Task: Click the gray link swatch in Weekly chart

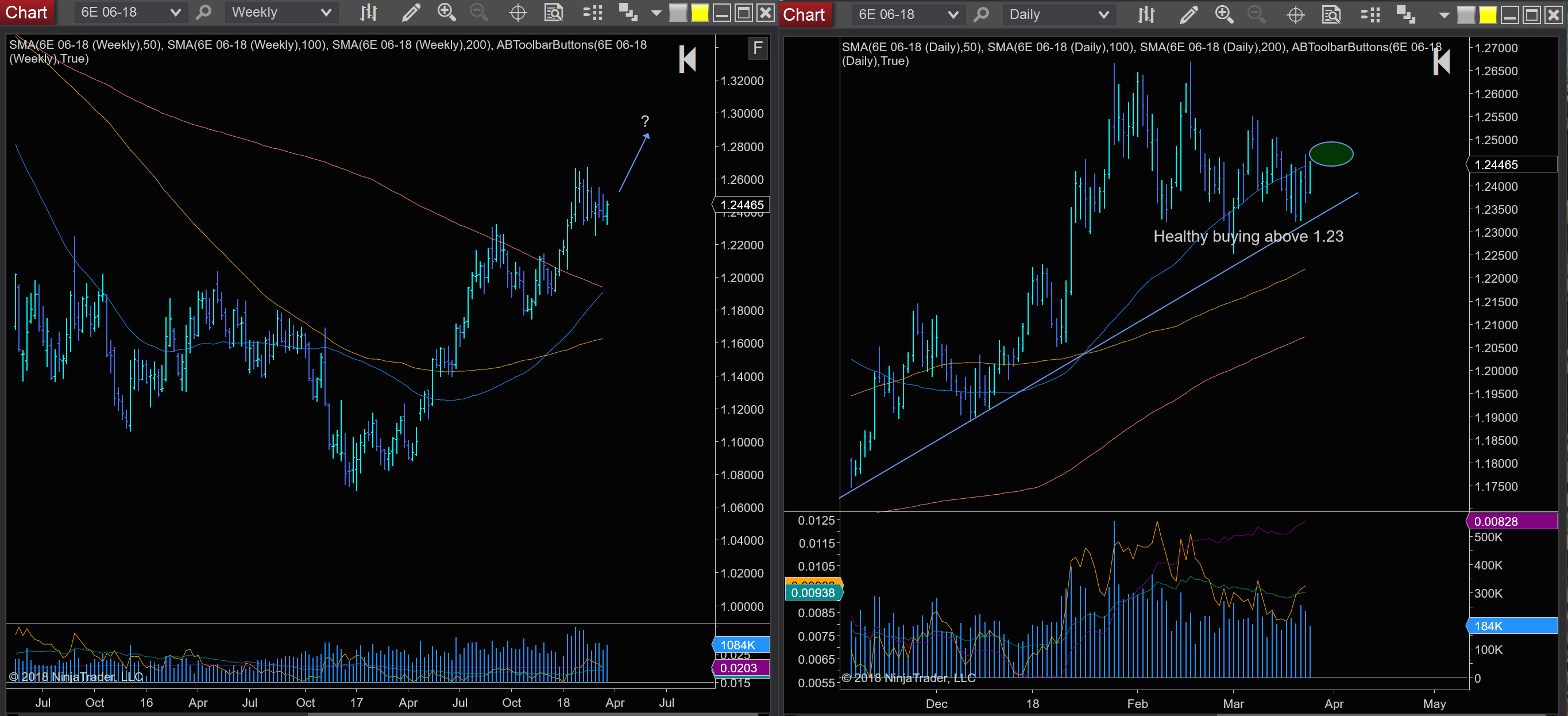Action: (x=678, y=13)
